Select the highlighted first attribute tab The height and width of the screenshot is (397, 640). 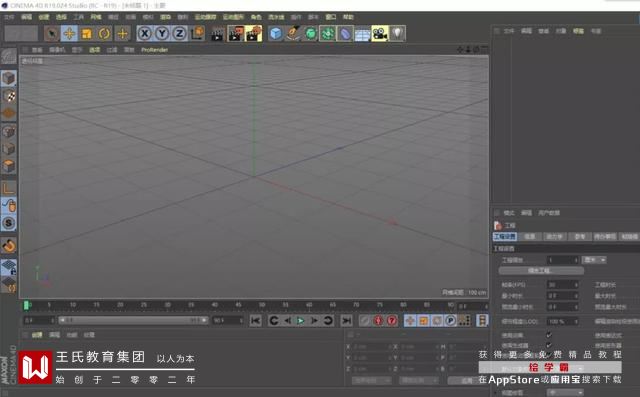[x=505, y=237]
